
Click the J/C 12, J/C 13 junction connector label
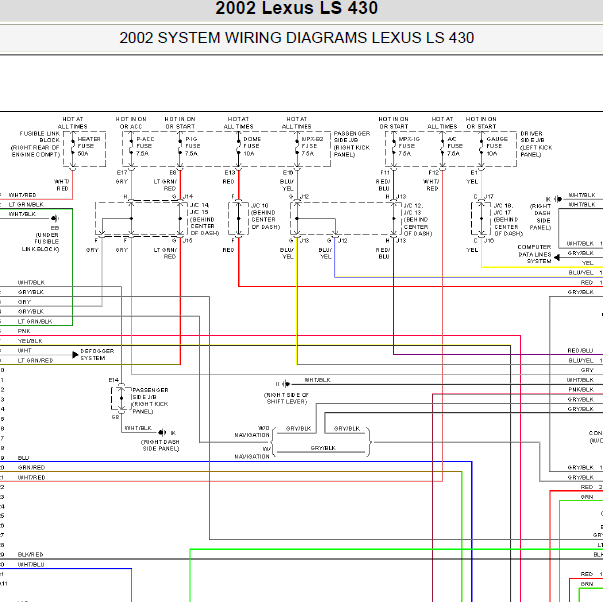[x=418, y=219]
